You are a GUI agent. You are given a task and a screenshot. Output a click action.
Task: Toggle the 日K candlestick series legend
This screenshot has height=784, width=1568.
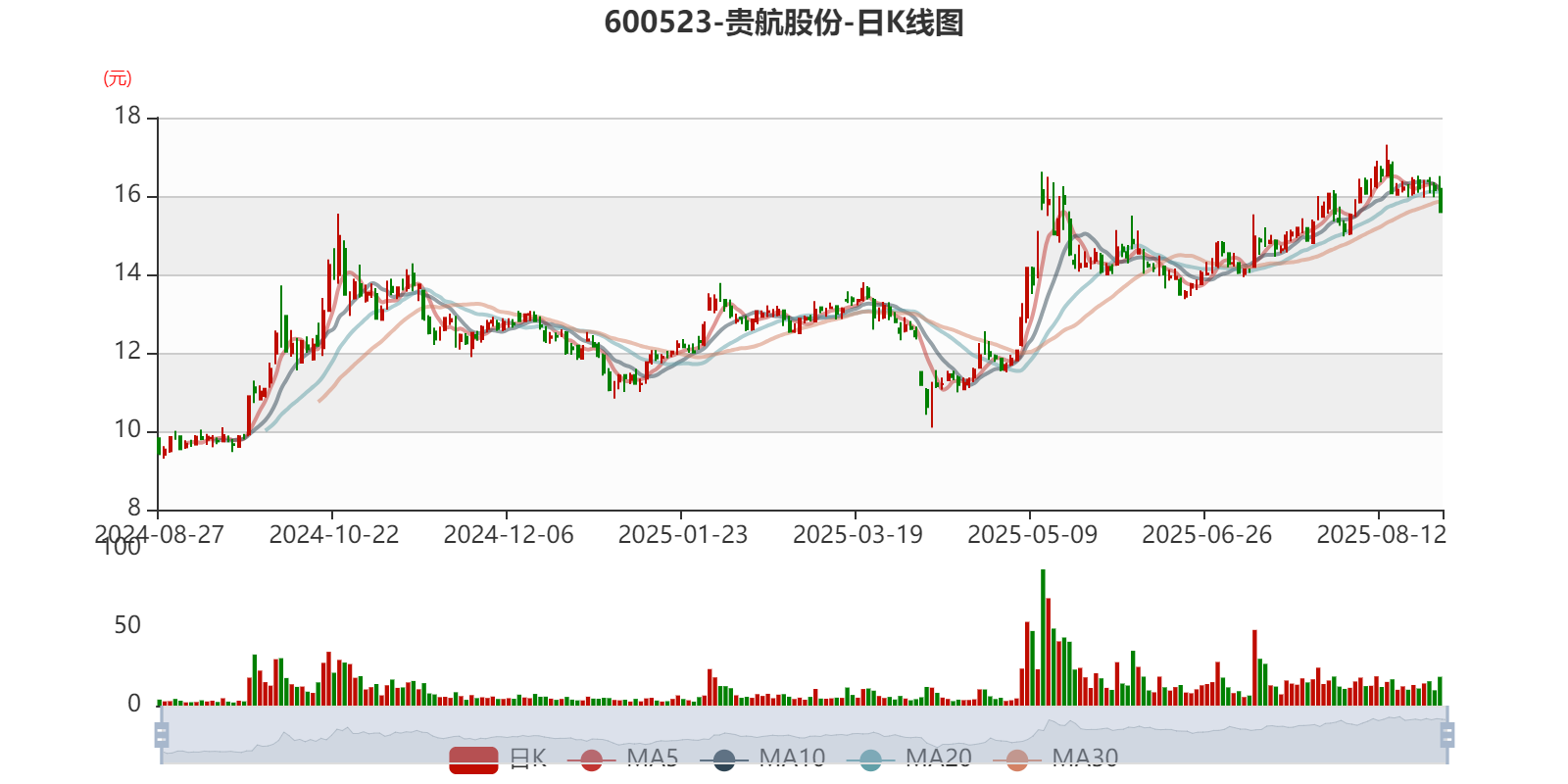tap(498, 759)
